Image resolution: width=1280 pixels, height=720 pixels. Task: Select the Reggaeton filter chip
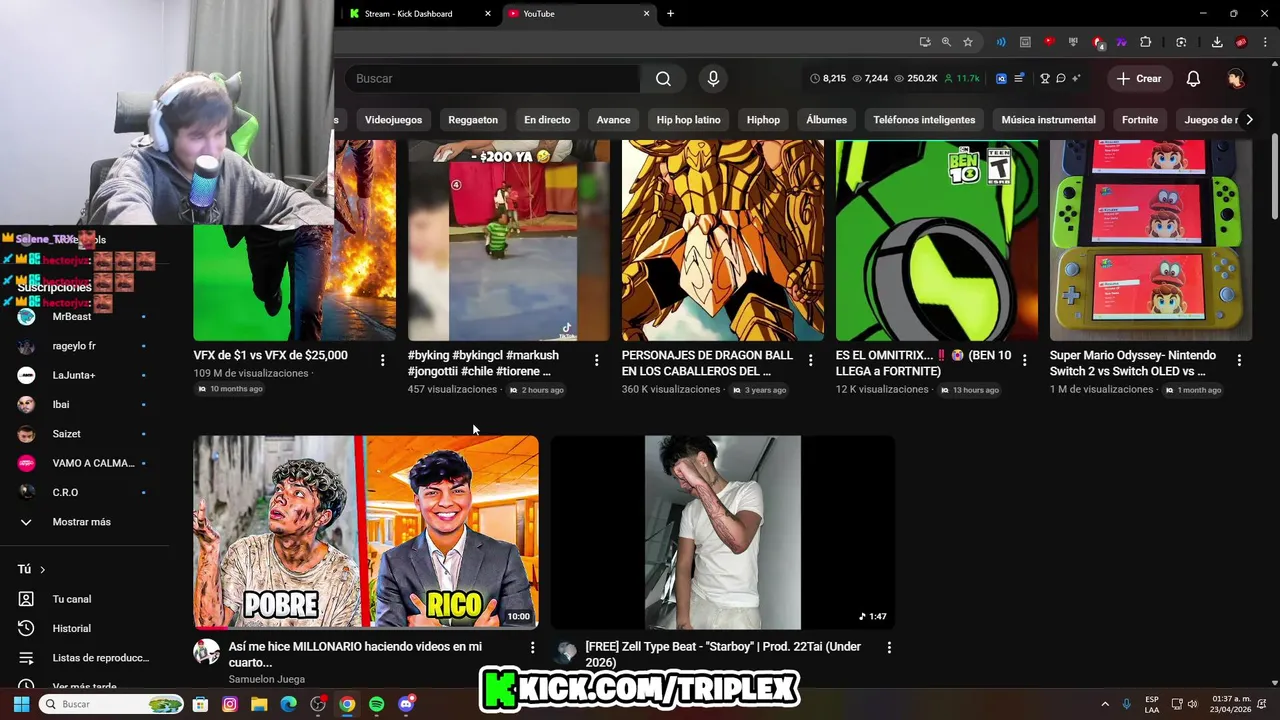pos(473,119)
